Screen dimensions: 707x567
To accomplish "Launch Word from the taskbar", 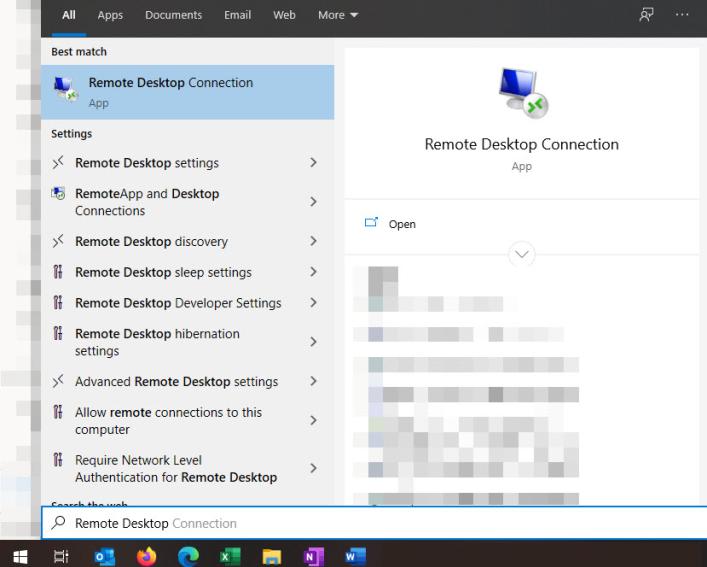I will [355, 557].
